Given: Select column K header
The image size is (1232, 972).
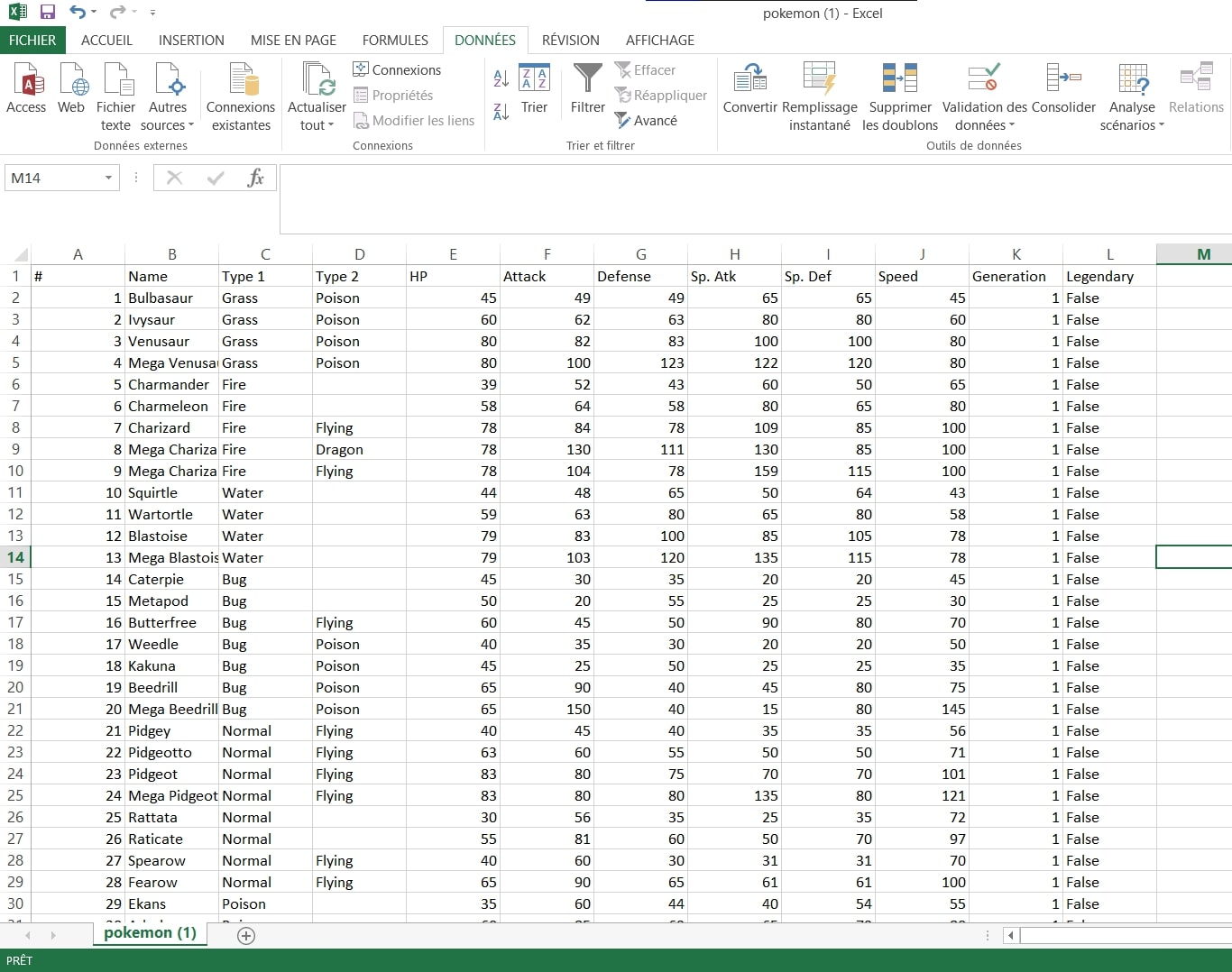Looking at the screenshot, I should (x=1016, y=254).
